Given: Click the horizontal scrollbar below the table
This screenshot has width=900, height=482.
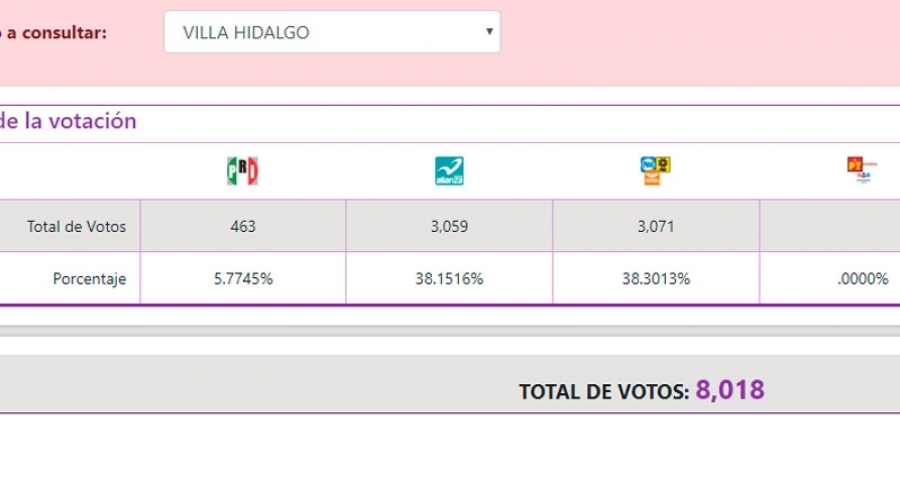Looking at the screenshot, I should (450, 329).
